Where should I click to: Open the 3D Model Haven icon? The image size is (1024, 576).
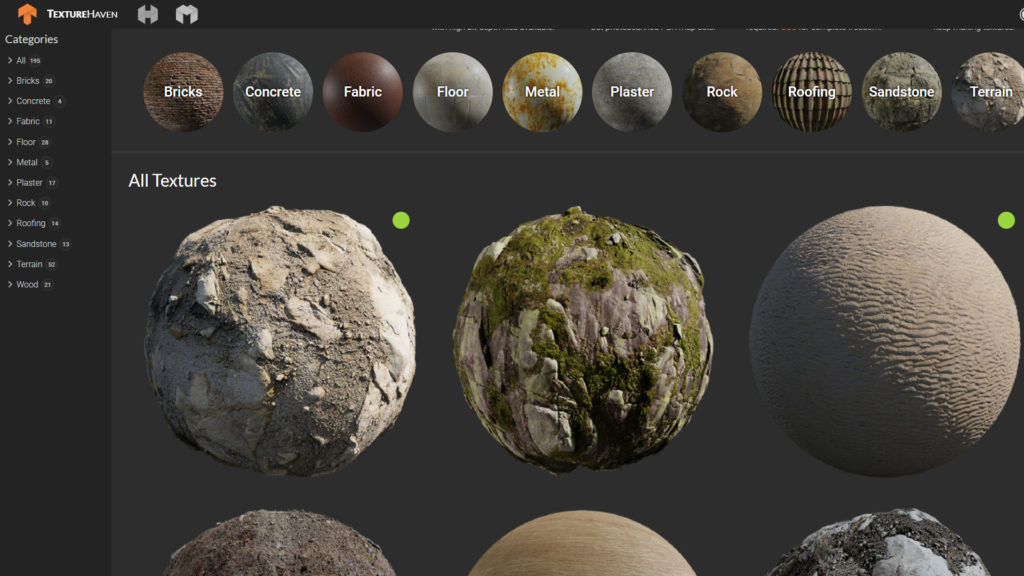click(187, 14)
